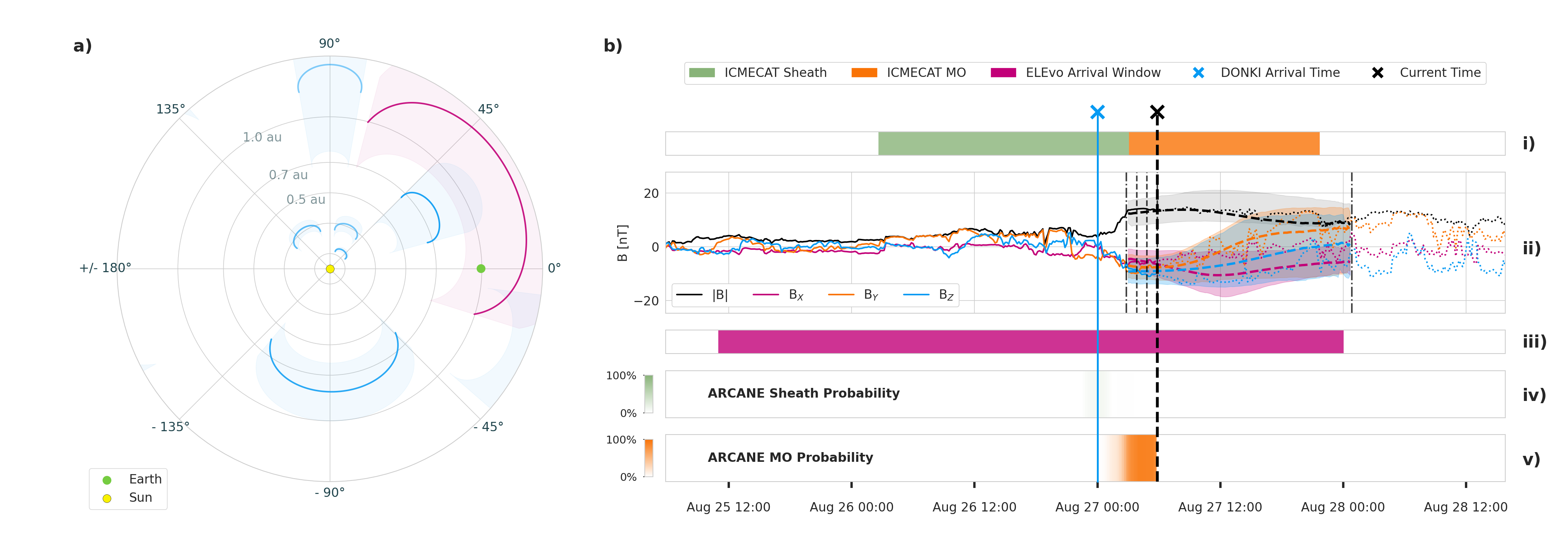Click the green Earth icon in the polar plot legend

coord(107,480)
